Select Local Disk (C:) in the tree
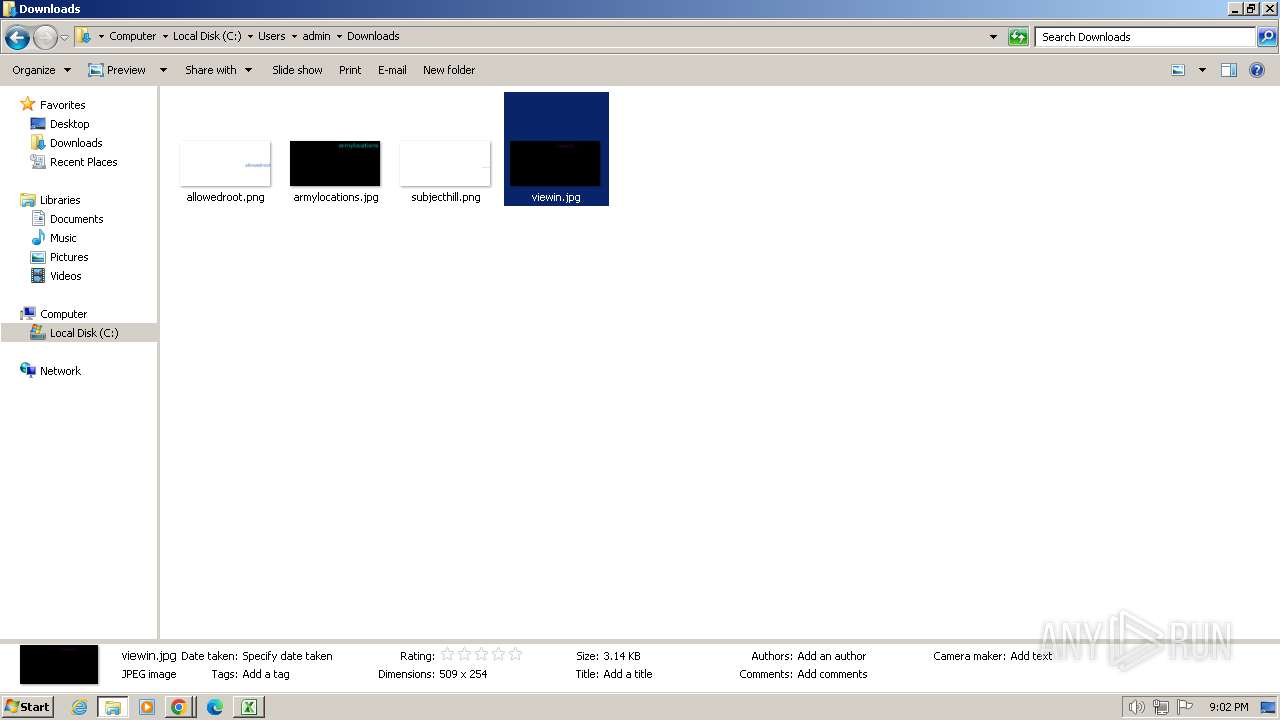Screen dimensions: 1280x720 [84, 333]
